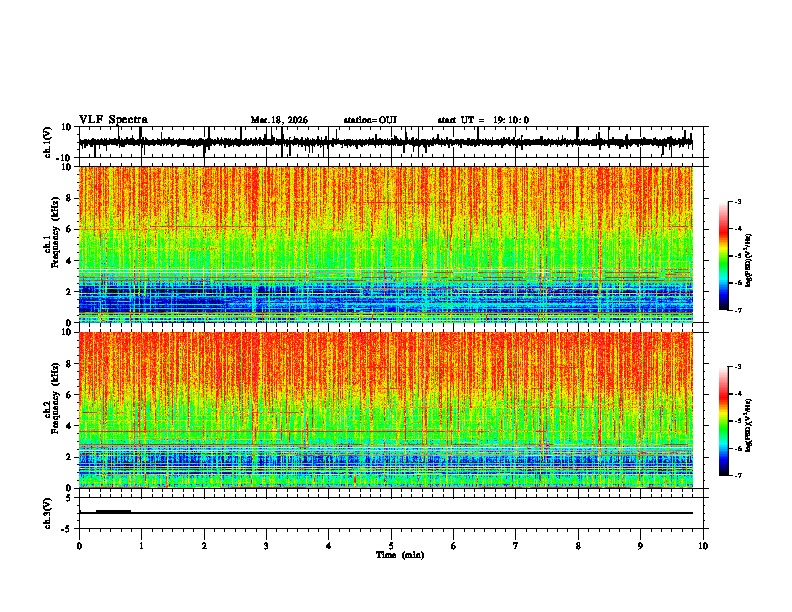This screenshot has width=792, height=612.
Task: Select the "start UT = 19:10:0" text
Action: pos(483,120)
